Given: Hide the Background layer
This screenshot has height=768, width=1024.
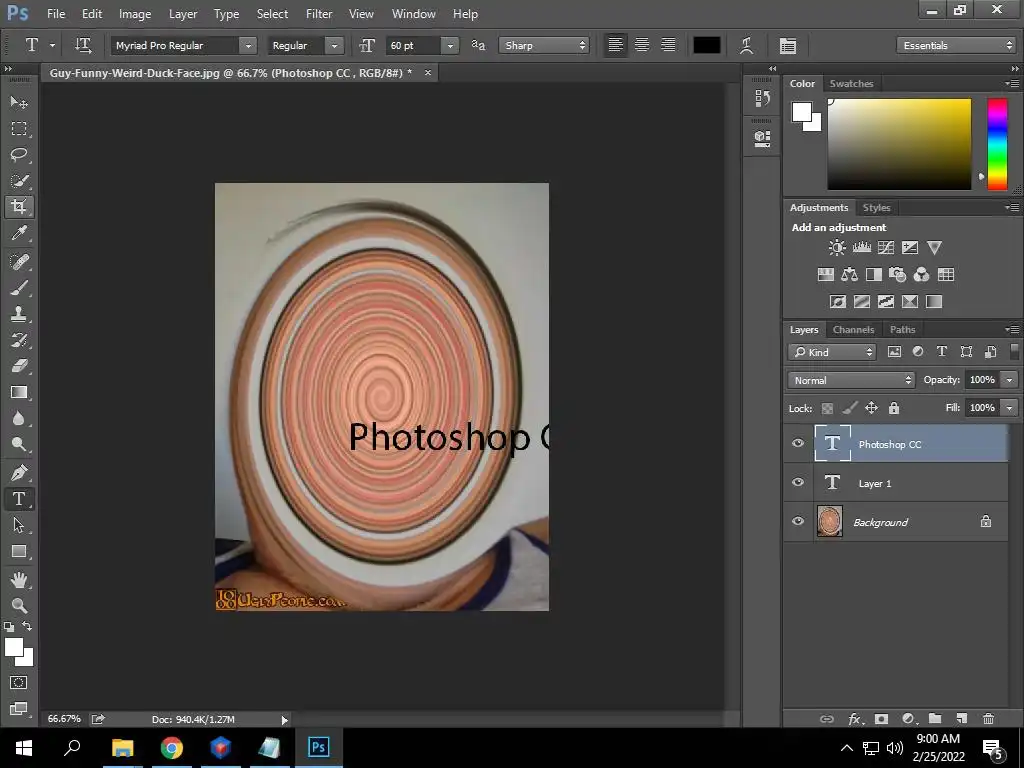Looking at the screenshot, I should [797, 522].
